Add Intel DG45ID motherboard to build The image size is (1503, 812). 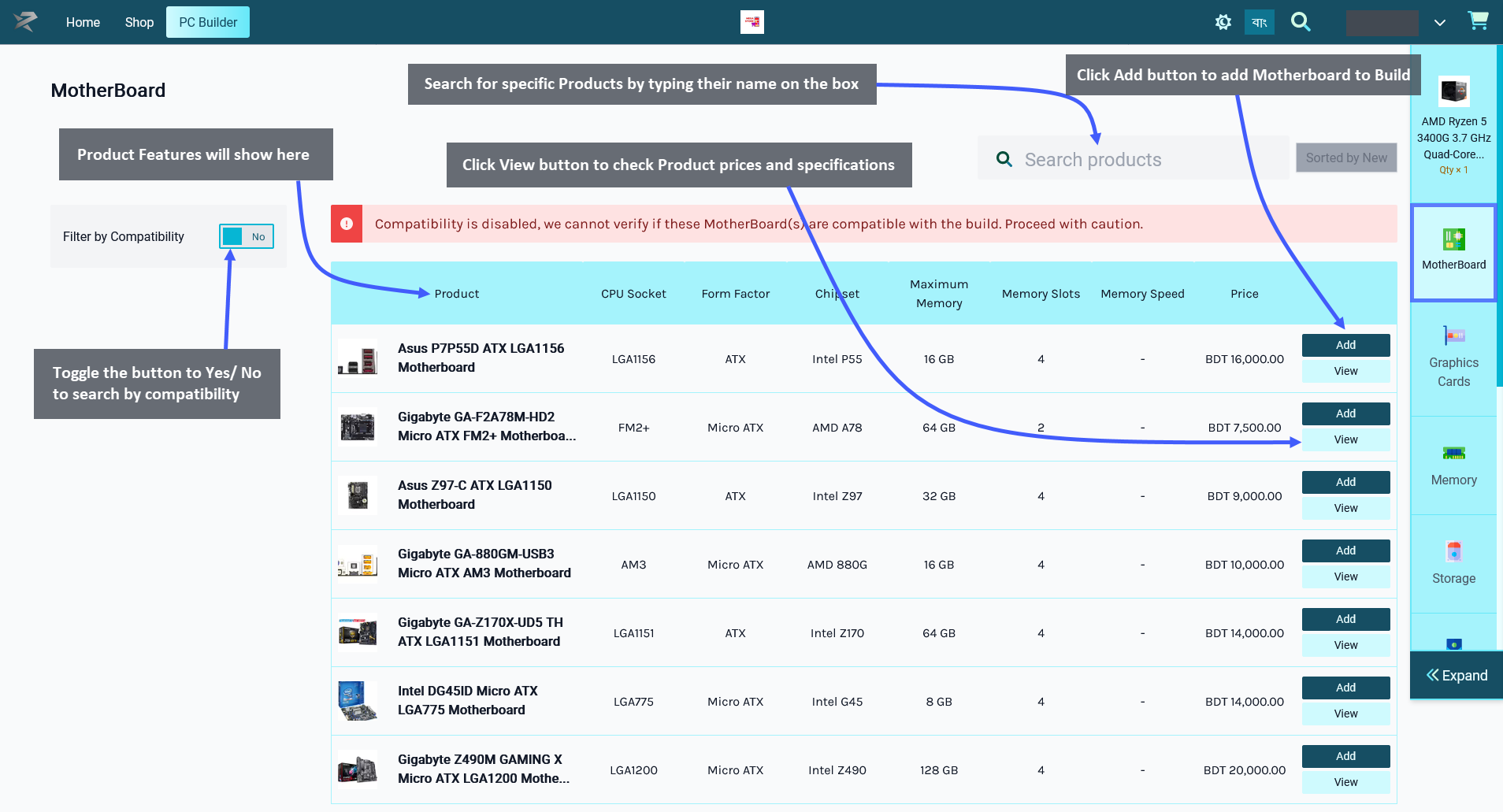(1345, 688)
